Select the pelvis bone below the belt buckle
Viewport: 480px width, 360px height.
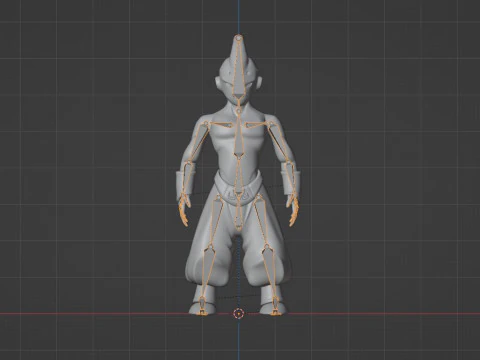[x=238, y=213]
